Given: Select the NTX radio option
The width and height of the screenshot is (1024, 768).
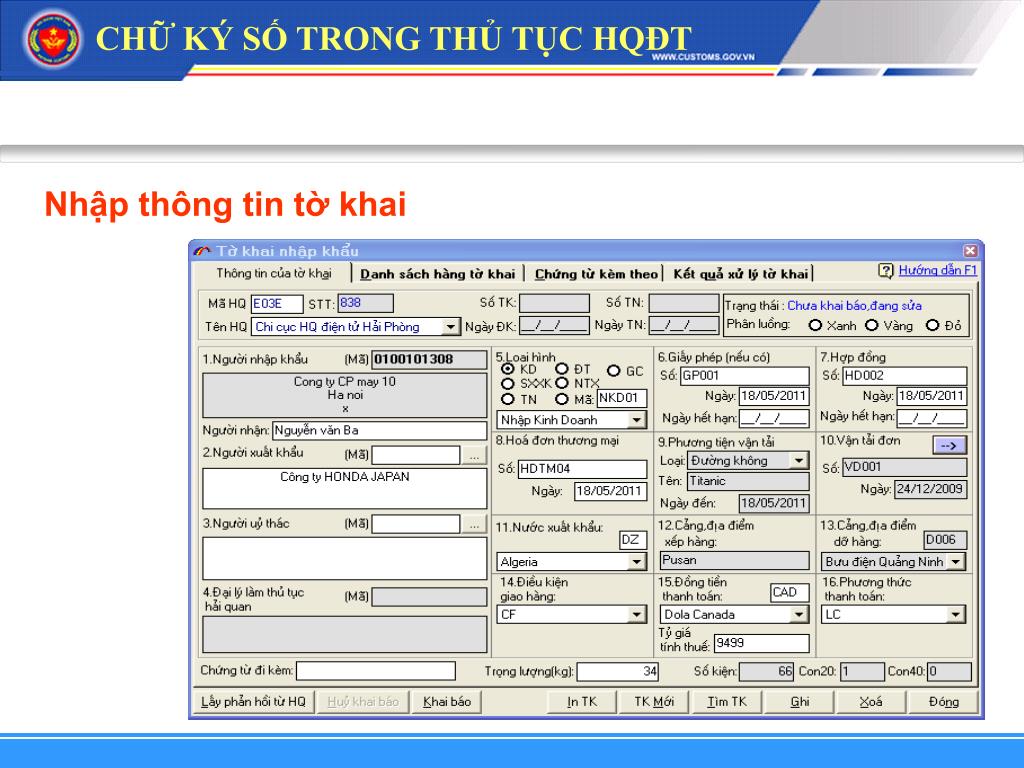Looking at the screenshot, I should pos(562,383).
